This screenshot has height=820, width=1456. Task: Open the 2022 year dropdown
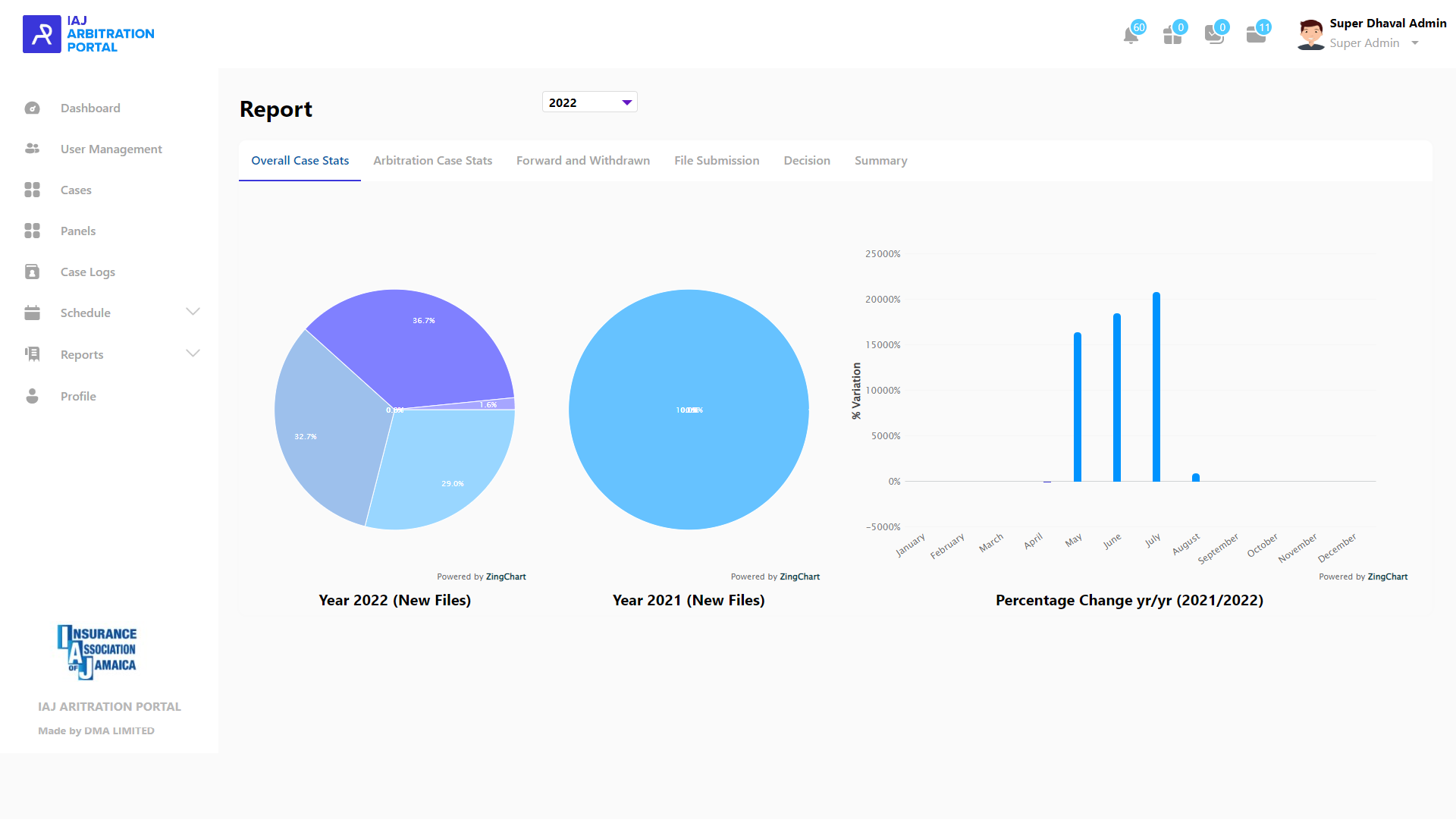[x=589, y=102]
